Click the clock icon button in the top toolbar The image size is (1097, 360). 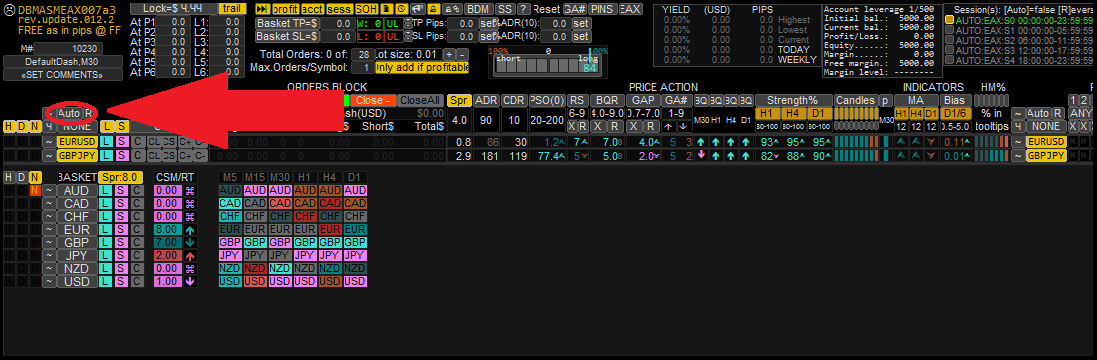[402, 9]
